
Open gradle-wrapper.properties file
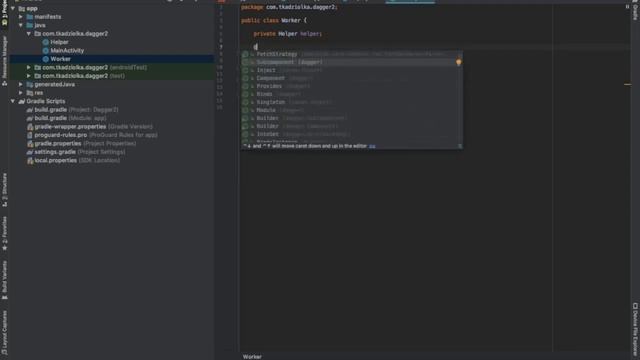pos(89,127)
